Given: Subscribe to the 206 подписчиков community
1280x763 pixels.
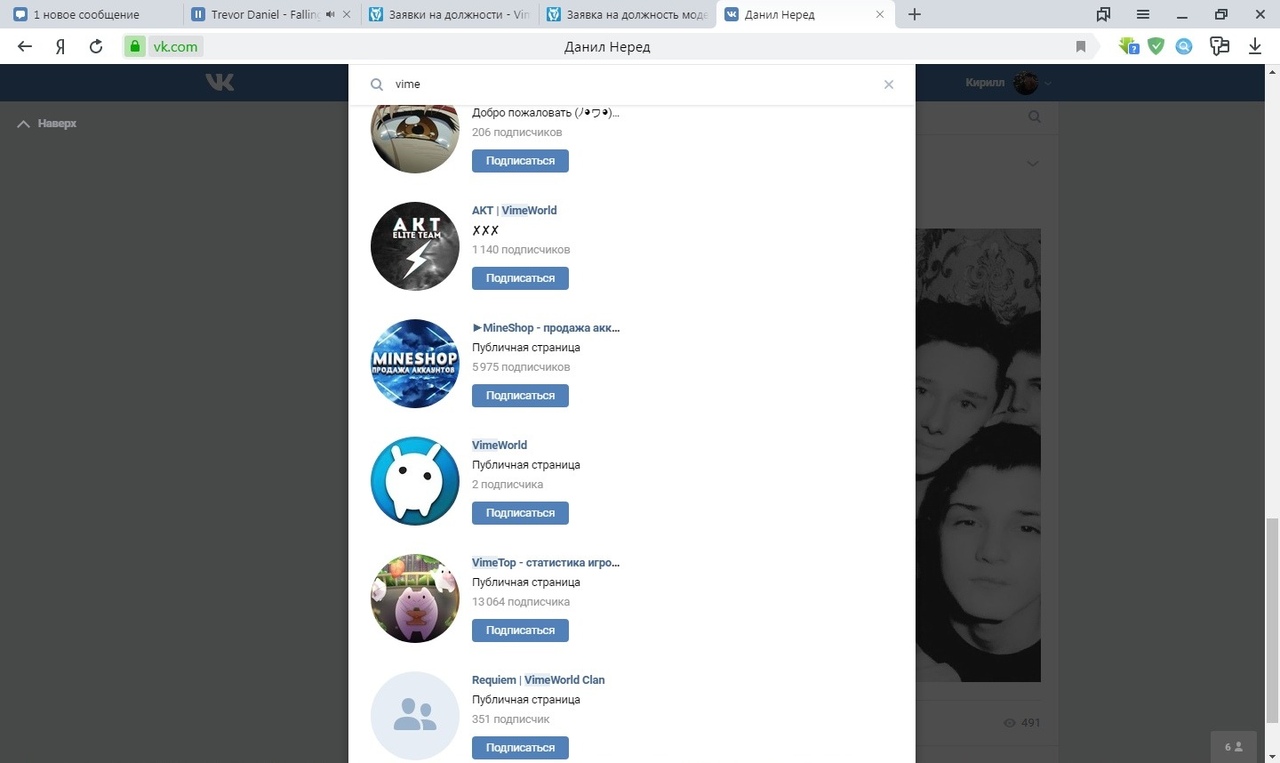Looking at the screenshot, I should point(520,160).
